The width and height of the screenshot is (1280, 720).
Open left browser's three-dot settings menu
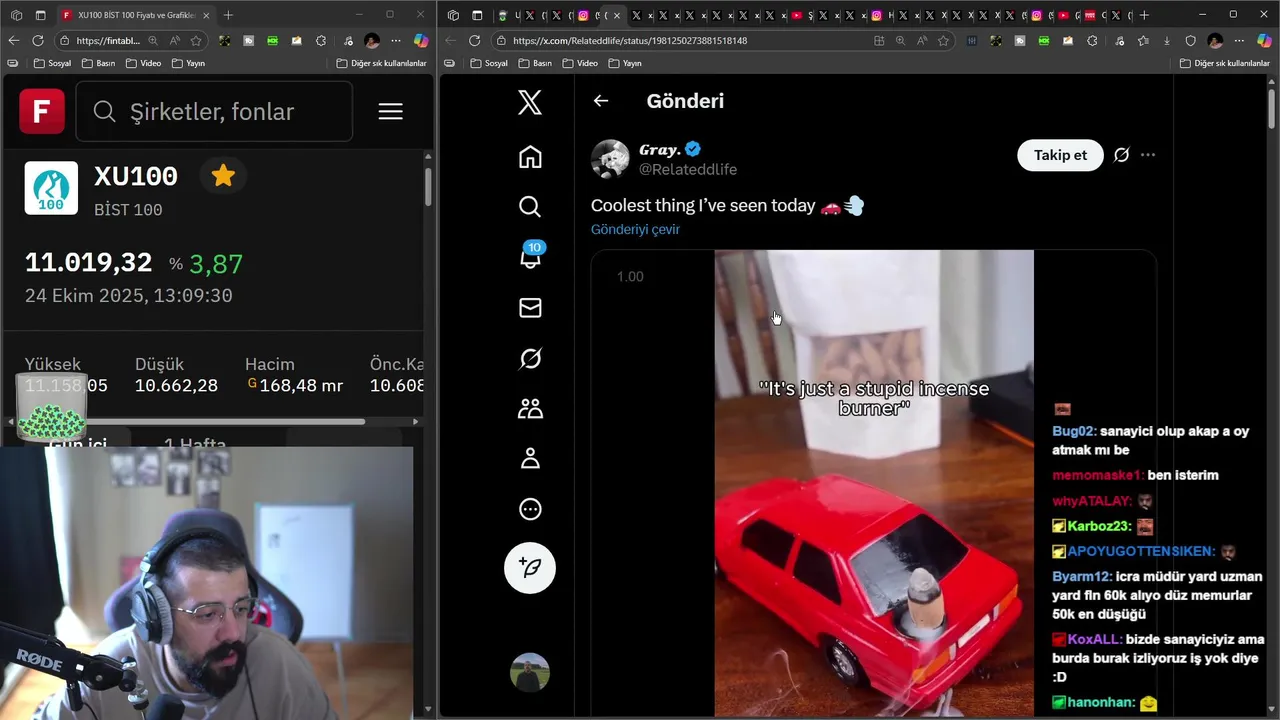396,41
